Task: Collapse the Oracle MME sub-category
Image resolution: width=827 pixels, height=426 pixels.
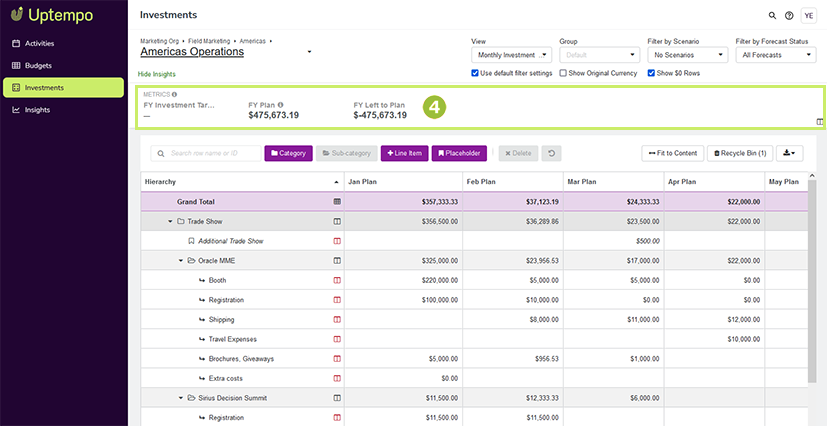Action: point(181,260)
